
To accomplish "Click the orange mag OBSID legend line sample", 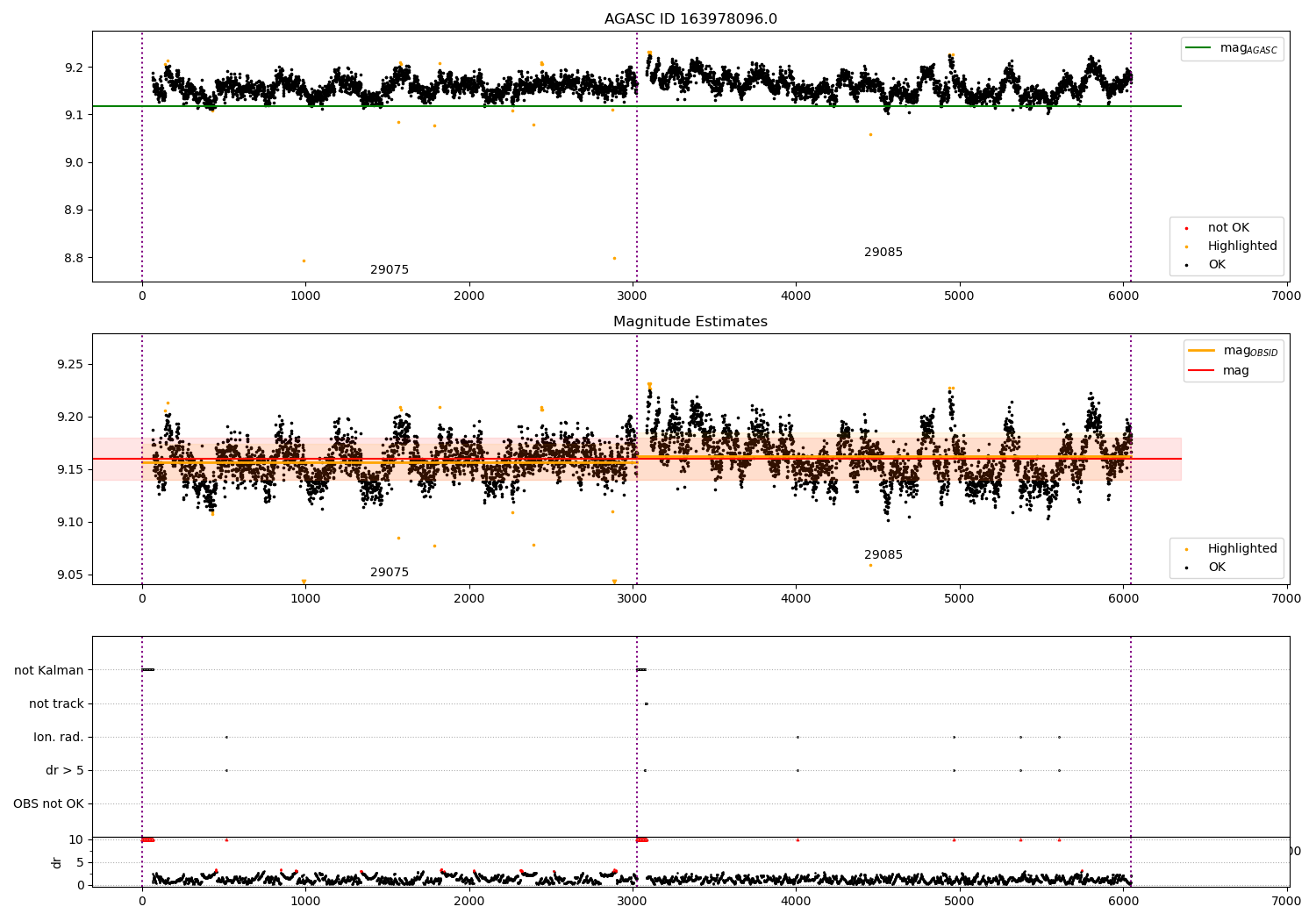I will [x=1201, y=350].
